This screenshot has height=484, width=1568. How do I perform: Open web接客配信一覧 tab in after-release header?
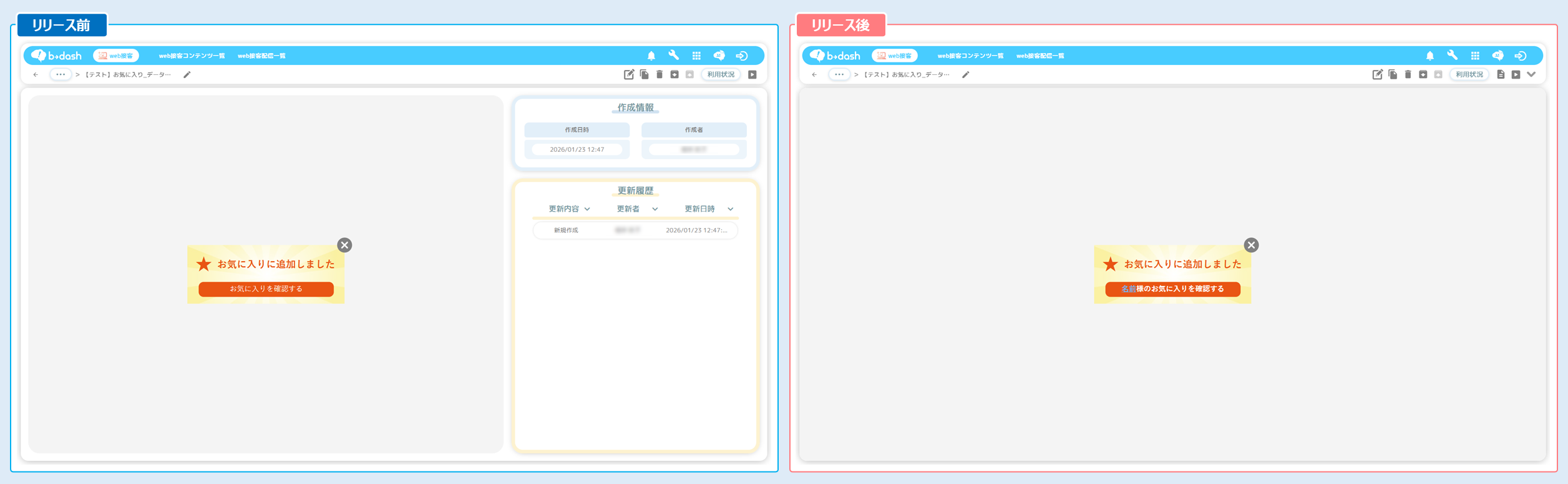click(x=1040, y=56)
